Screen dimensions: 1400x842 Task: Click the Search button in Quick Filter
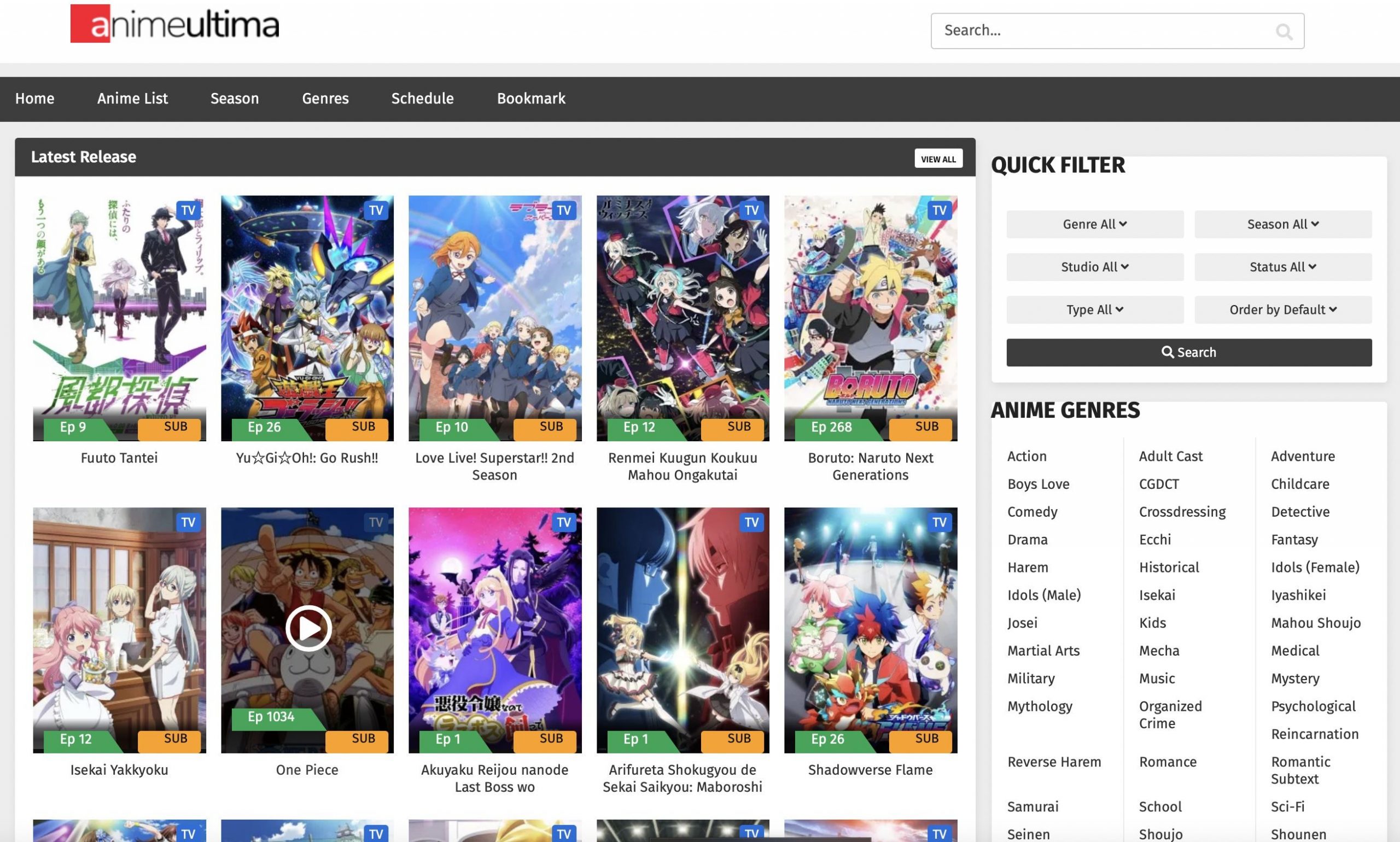[x=1189, y=352]
